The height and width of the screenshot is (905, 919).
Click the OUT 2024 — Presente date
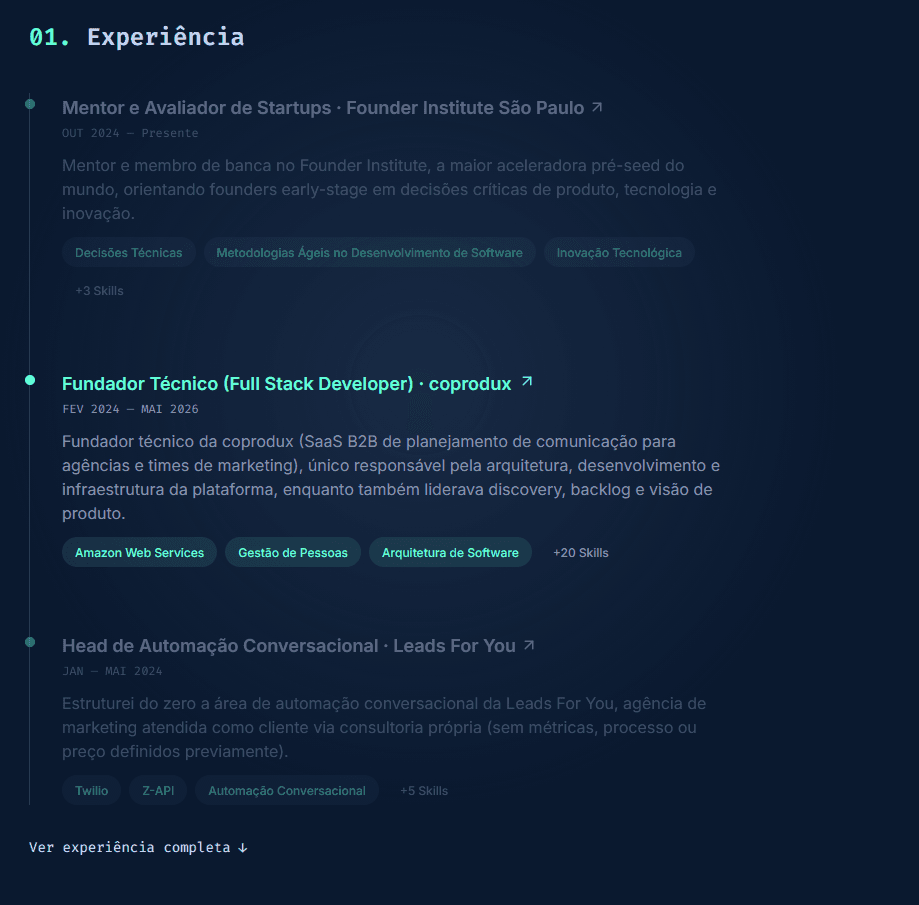(x=130, y=133)
